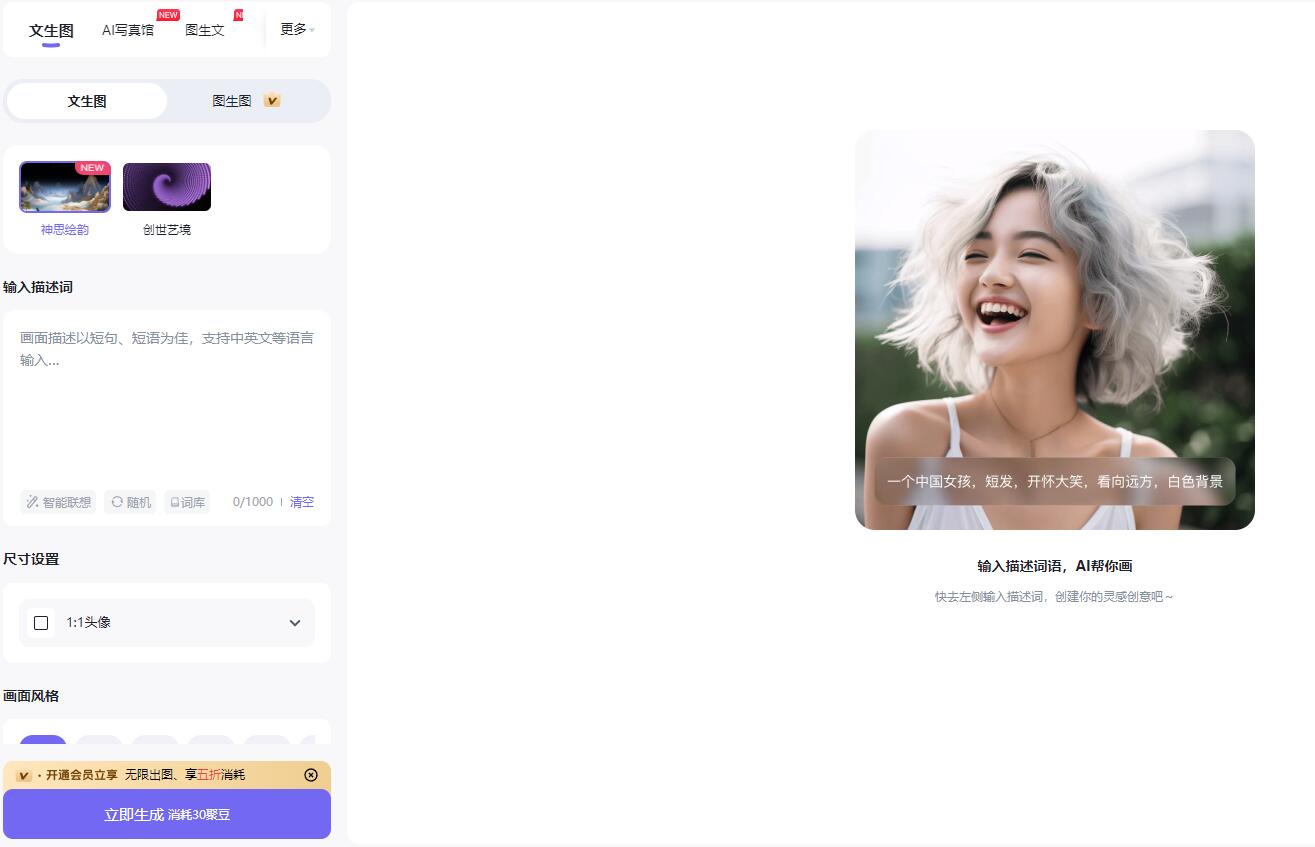Click the VIP badge on the 图生图 tab
Image resolution: width=1315 pixels, height=847 pixels.
pos(270,100)
